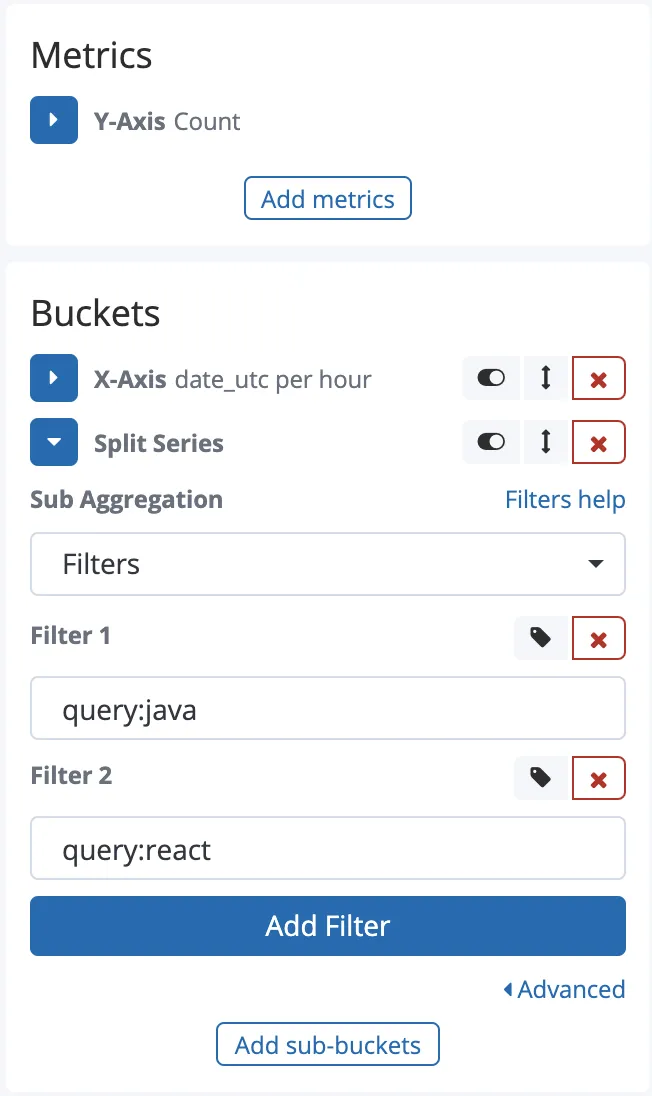This screenshot has width=652, height=1096.
Task: Remove the X-Axis bucket with red X
Action: 598,380
